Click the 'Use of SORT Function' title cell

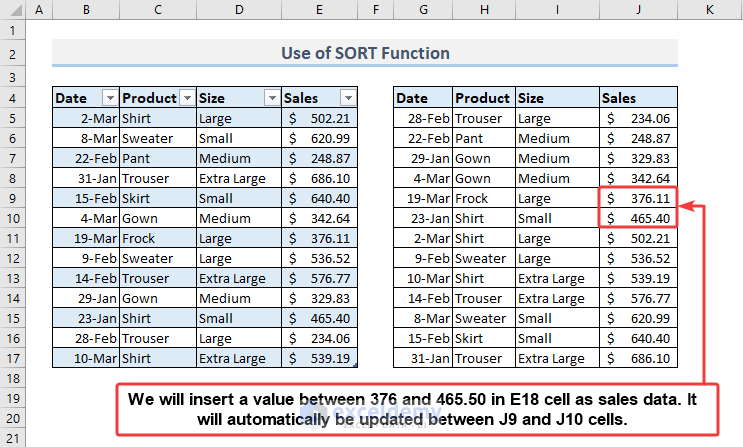coord(364,53)
